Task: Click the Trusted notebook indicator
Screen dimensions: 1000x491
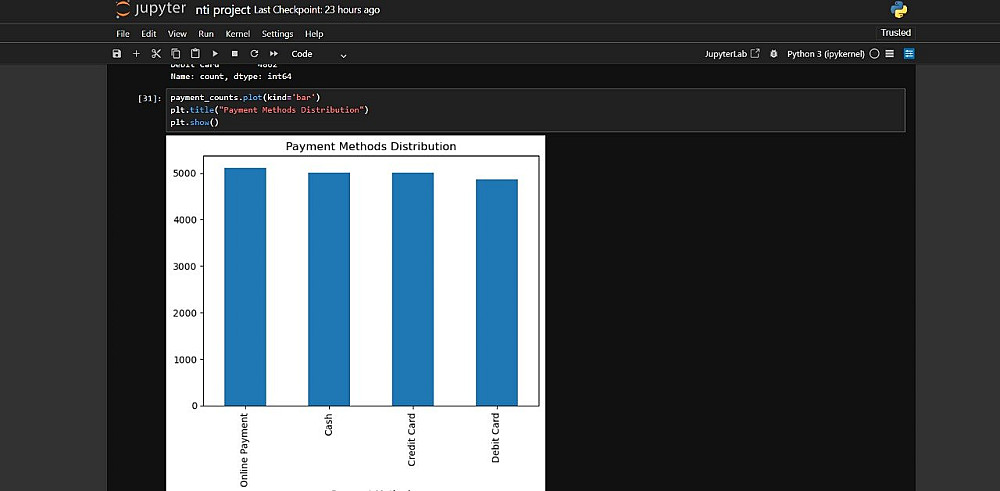Action: coord(895,33)
